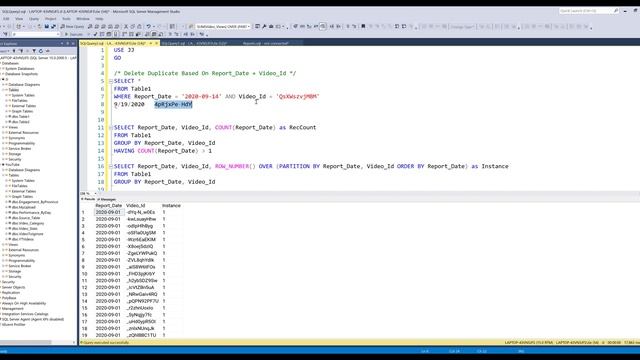Click the Execute query button
Screen dimensions: 640x360
(74, 34)
